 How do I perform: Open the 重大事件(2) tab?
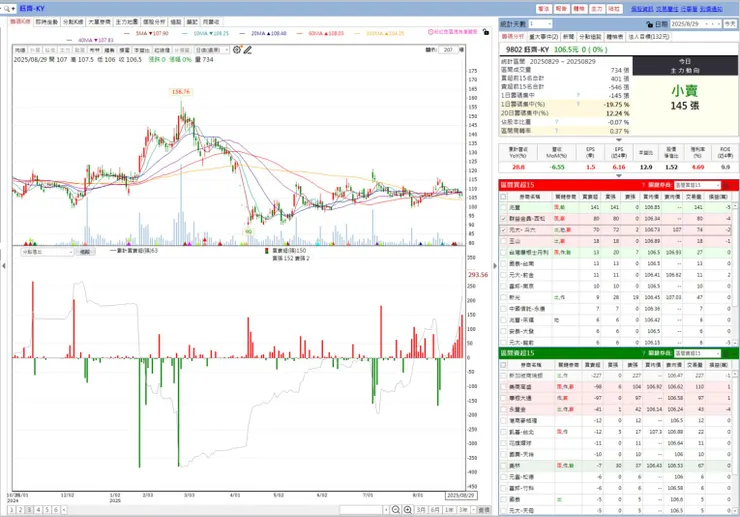[x=543, y=36]
